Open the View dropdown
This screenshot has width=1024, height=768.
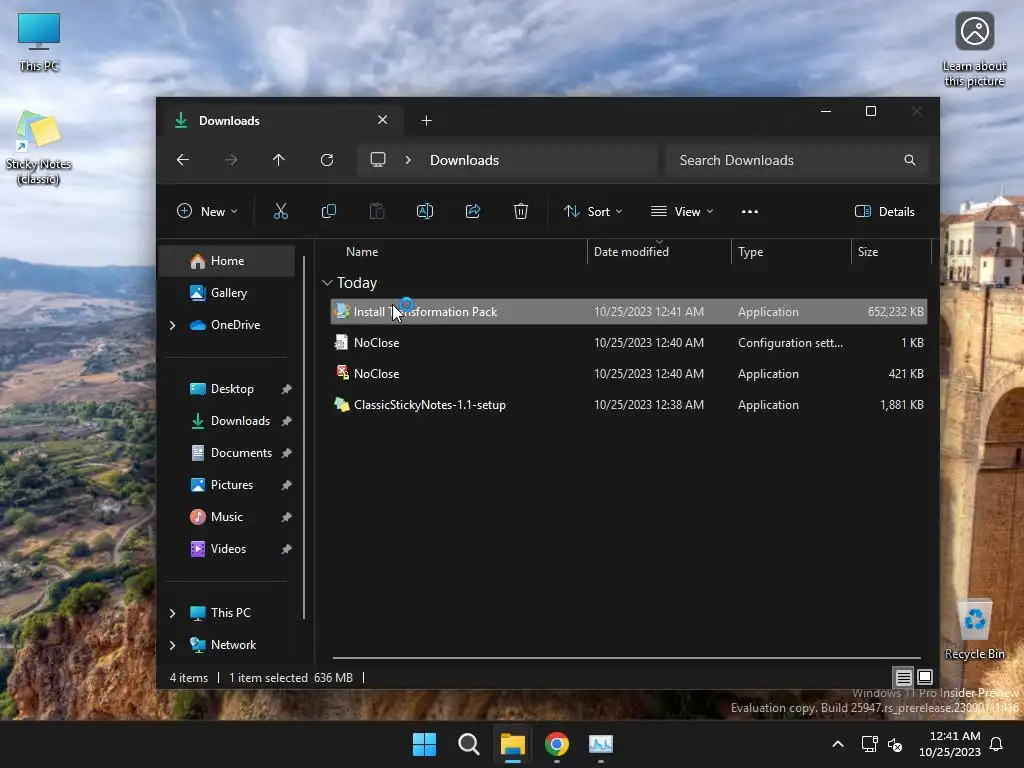tap(682, 212)
